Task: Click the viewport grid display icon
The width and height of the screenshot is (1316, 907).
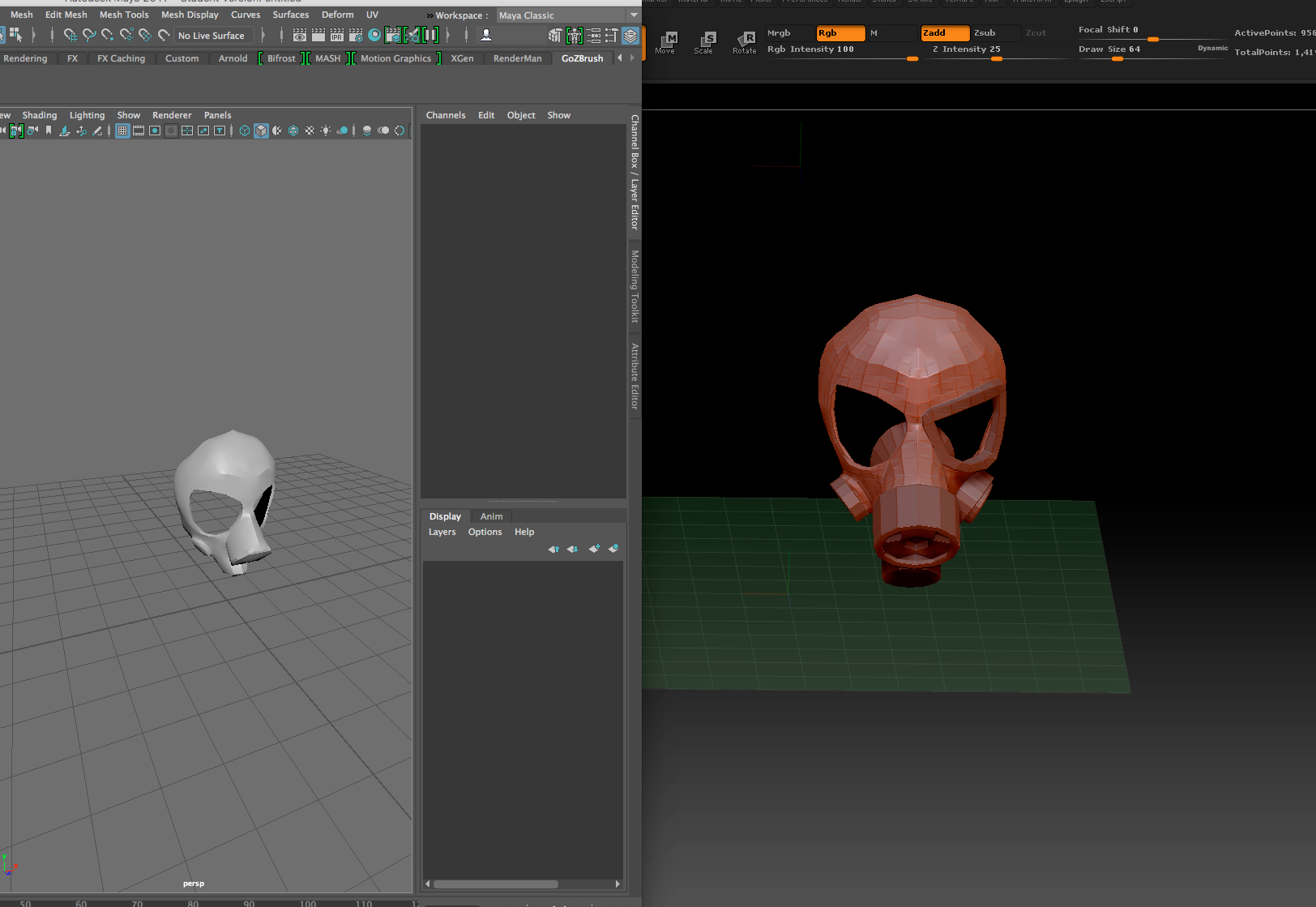Action: pos(122,130)
